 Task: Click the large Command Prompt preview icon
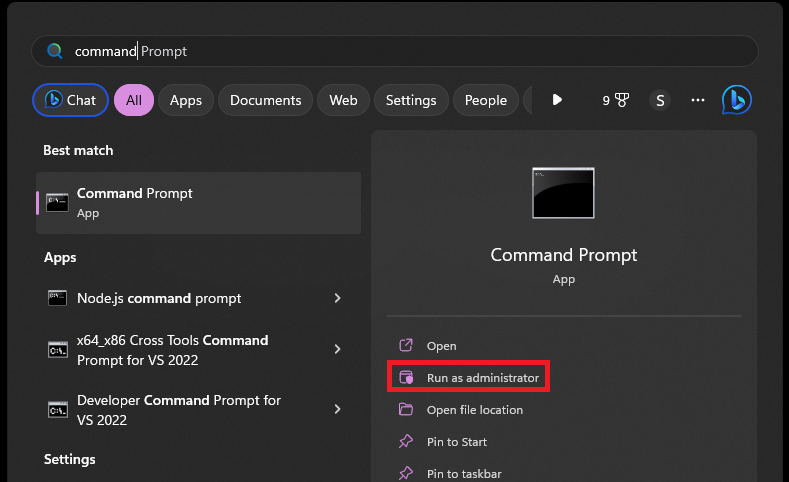point(563,193)
